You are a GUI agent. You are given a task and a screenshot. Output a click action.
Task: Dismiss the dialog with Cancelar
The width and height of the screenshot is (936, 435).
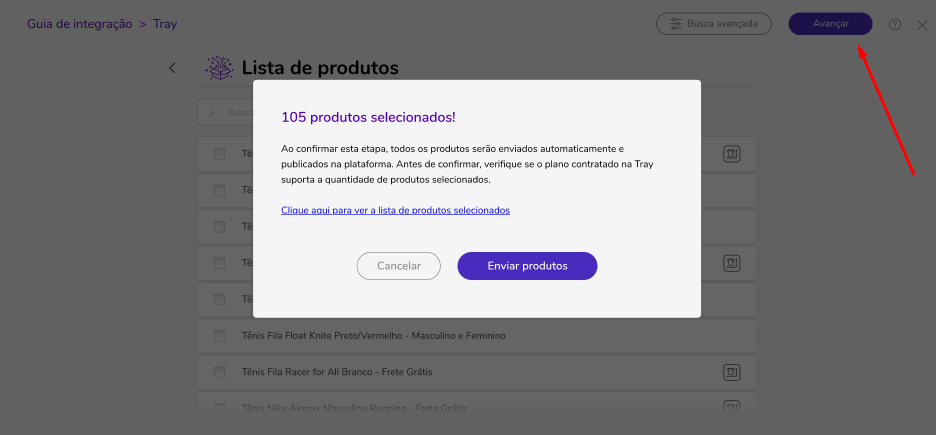click(x=399, y=266)
